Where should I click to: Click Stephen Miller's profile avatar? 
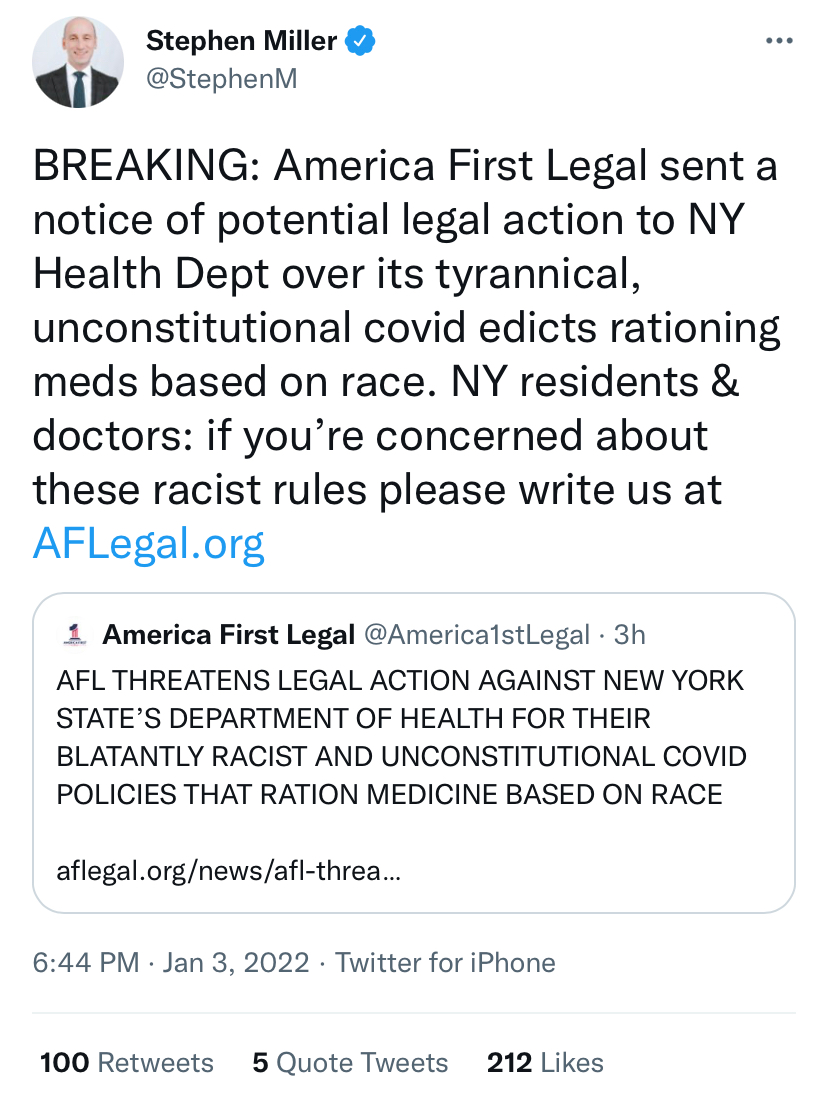point(78,62)
